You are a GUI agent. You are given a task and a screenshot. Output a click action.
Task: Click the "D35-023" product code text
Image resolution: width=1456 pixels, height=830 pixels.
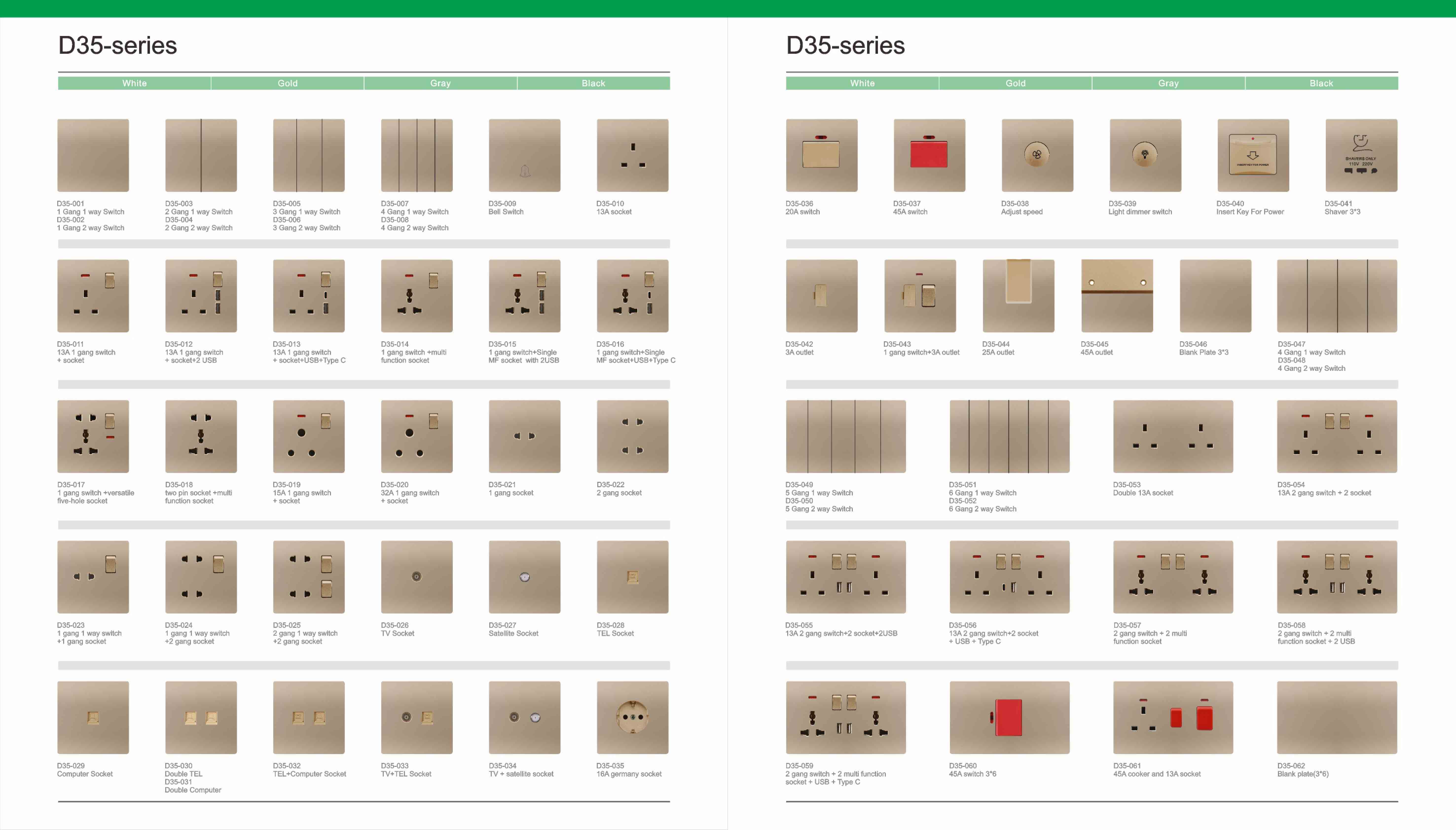click(x=71, y=625)
